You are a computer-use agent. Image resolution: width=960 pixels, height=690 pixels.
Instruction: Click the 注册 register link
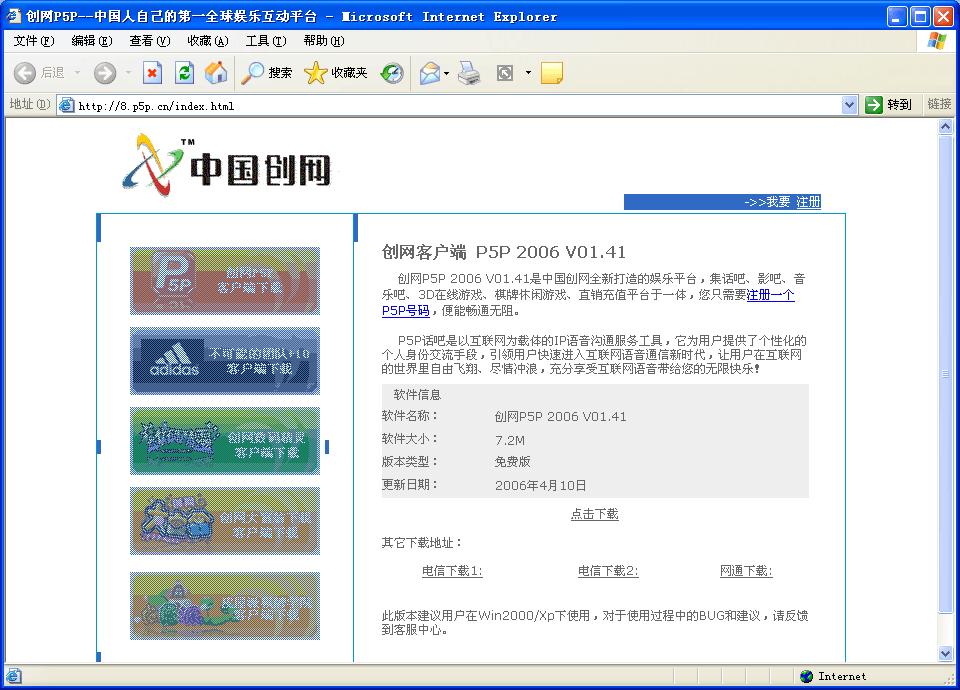(808, 202)
